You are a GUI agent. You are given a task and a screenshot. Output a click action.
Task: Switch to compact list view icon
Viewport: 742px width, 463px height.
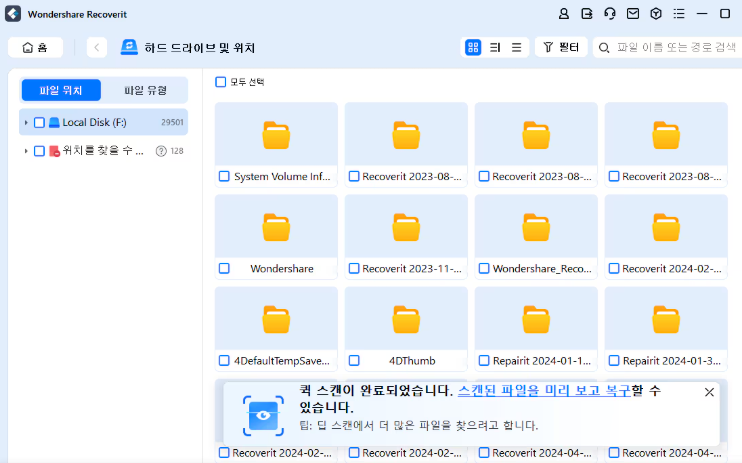516,47
